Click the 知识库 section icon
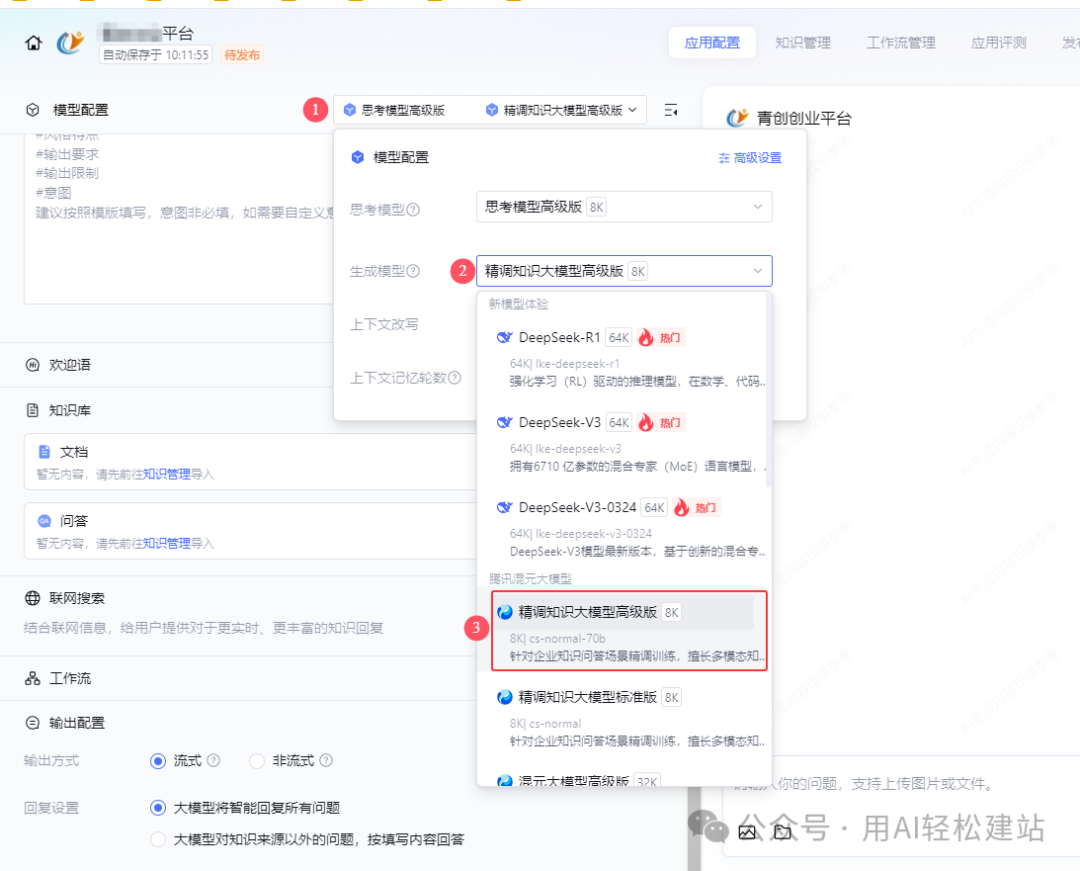 (x=32, y=410)
